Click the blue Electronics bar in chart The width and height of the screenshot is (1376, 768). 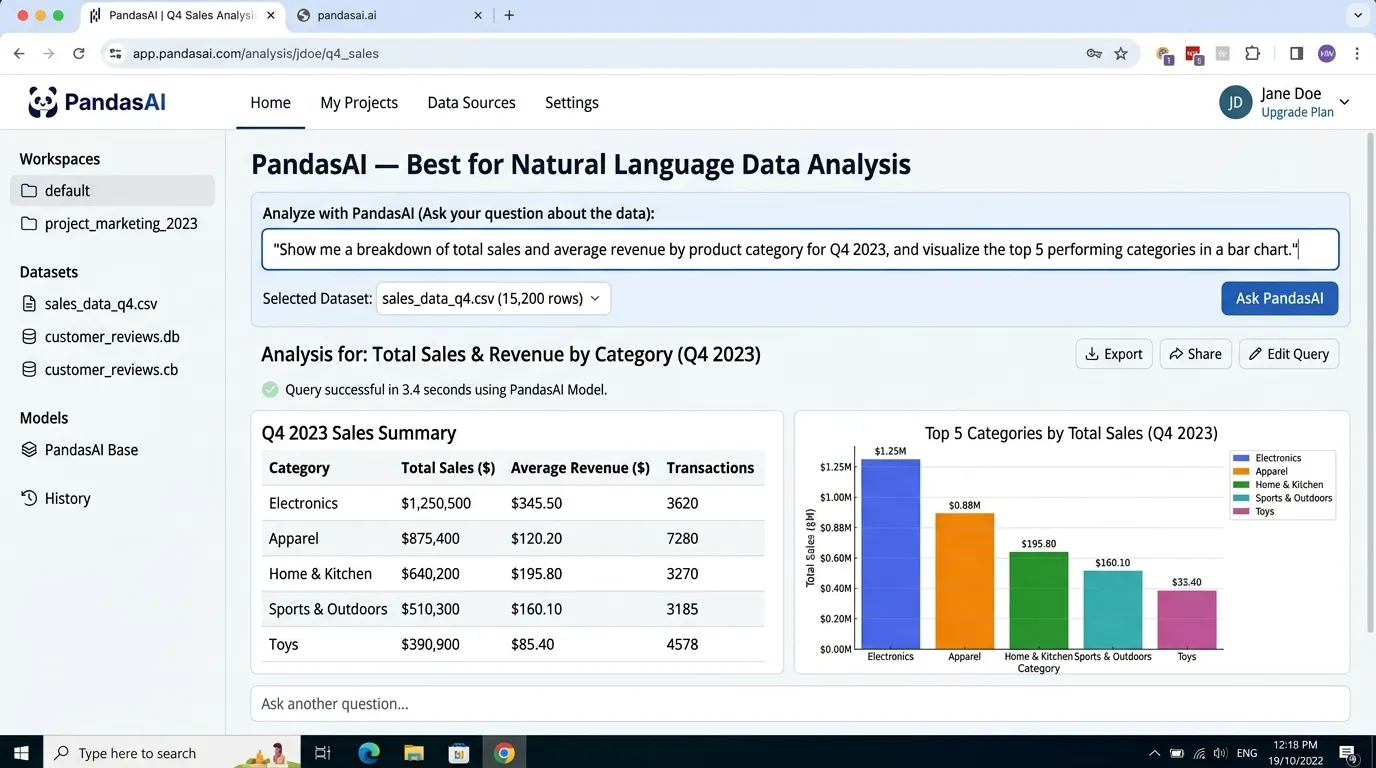tap(890, 554)
